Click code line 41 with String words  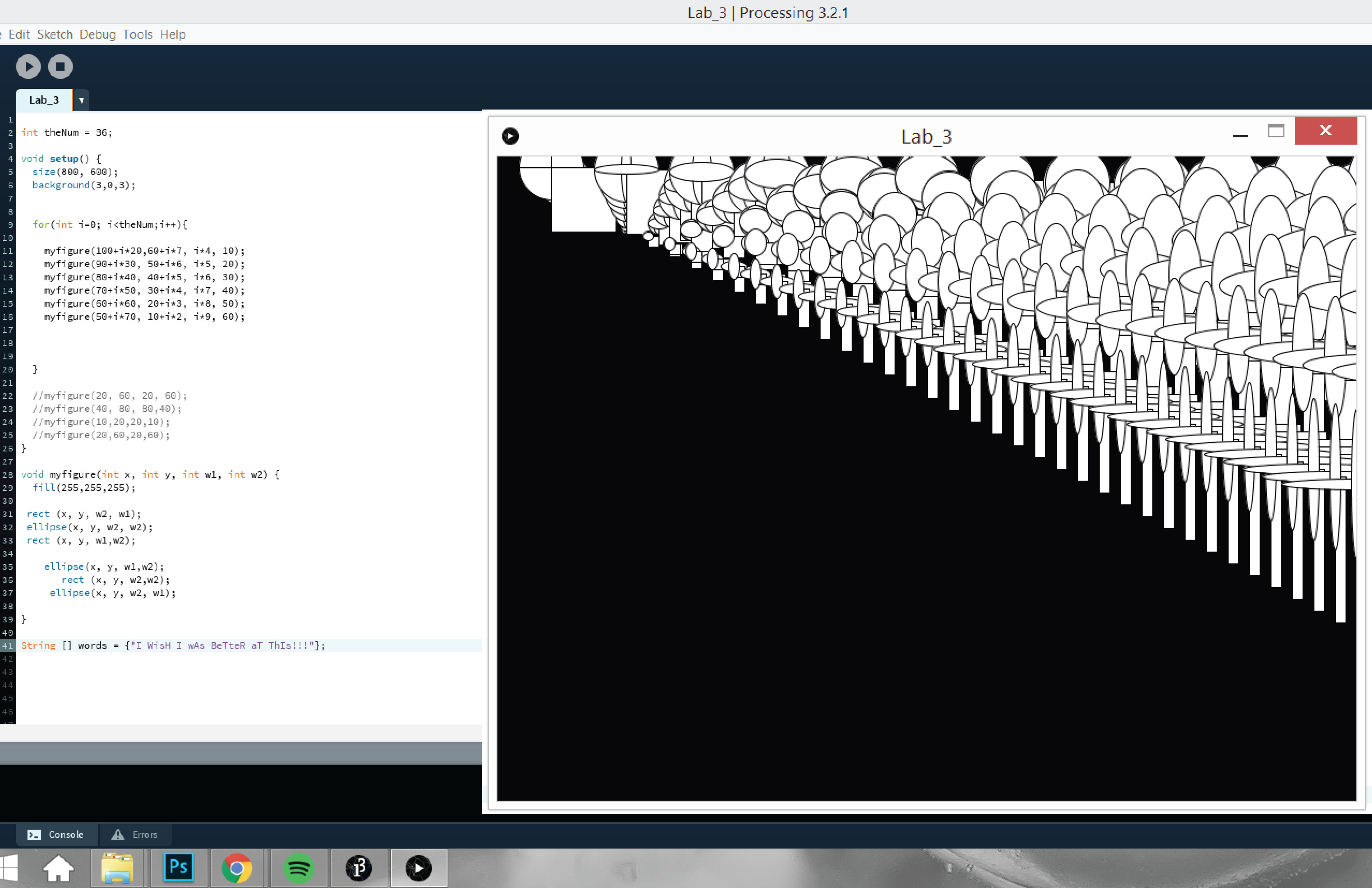(173, 645)
